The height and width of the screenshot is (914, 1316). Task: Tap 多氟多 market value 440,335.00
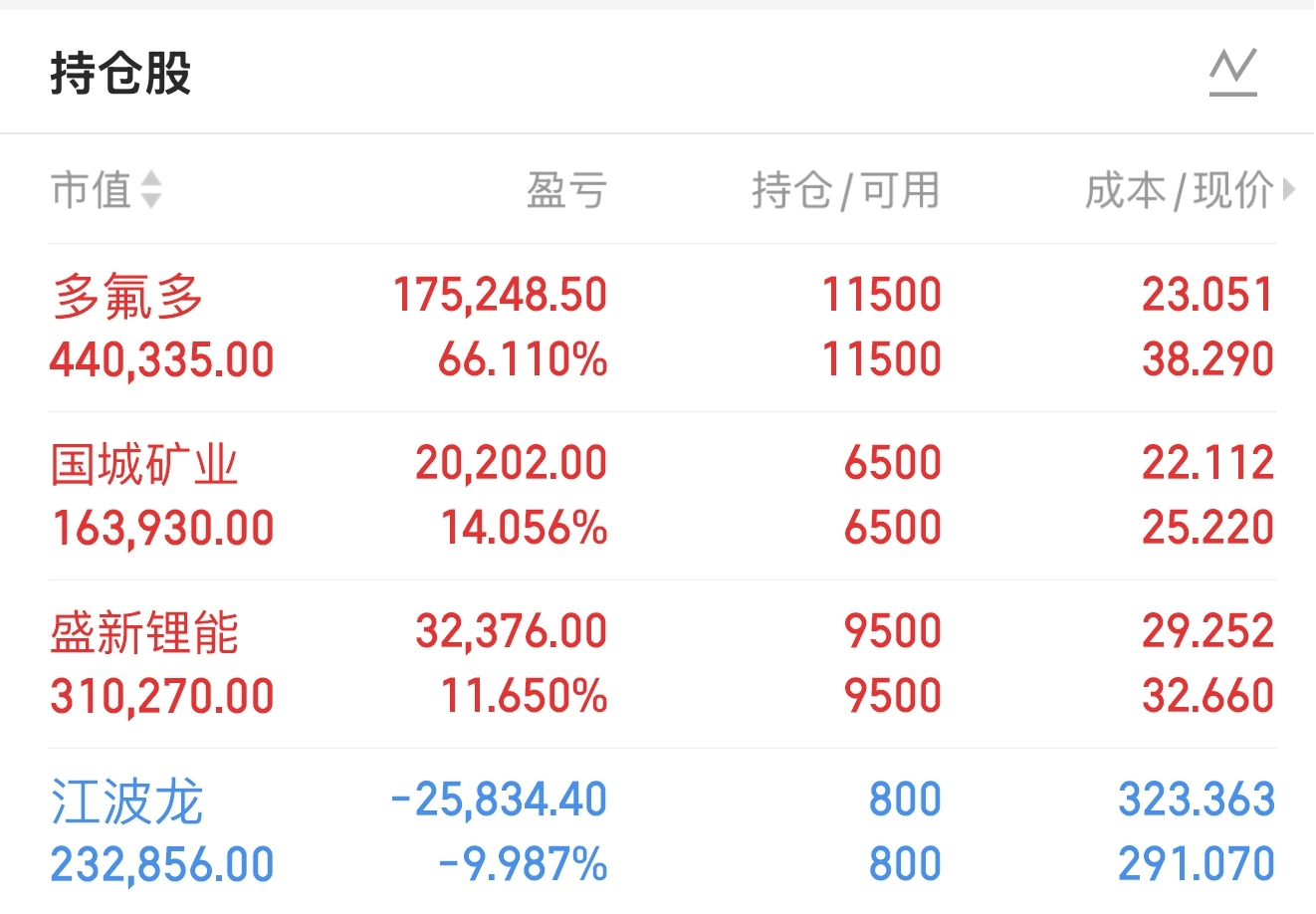click(x=162, y=359)
